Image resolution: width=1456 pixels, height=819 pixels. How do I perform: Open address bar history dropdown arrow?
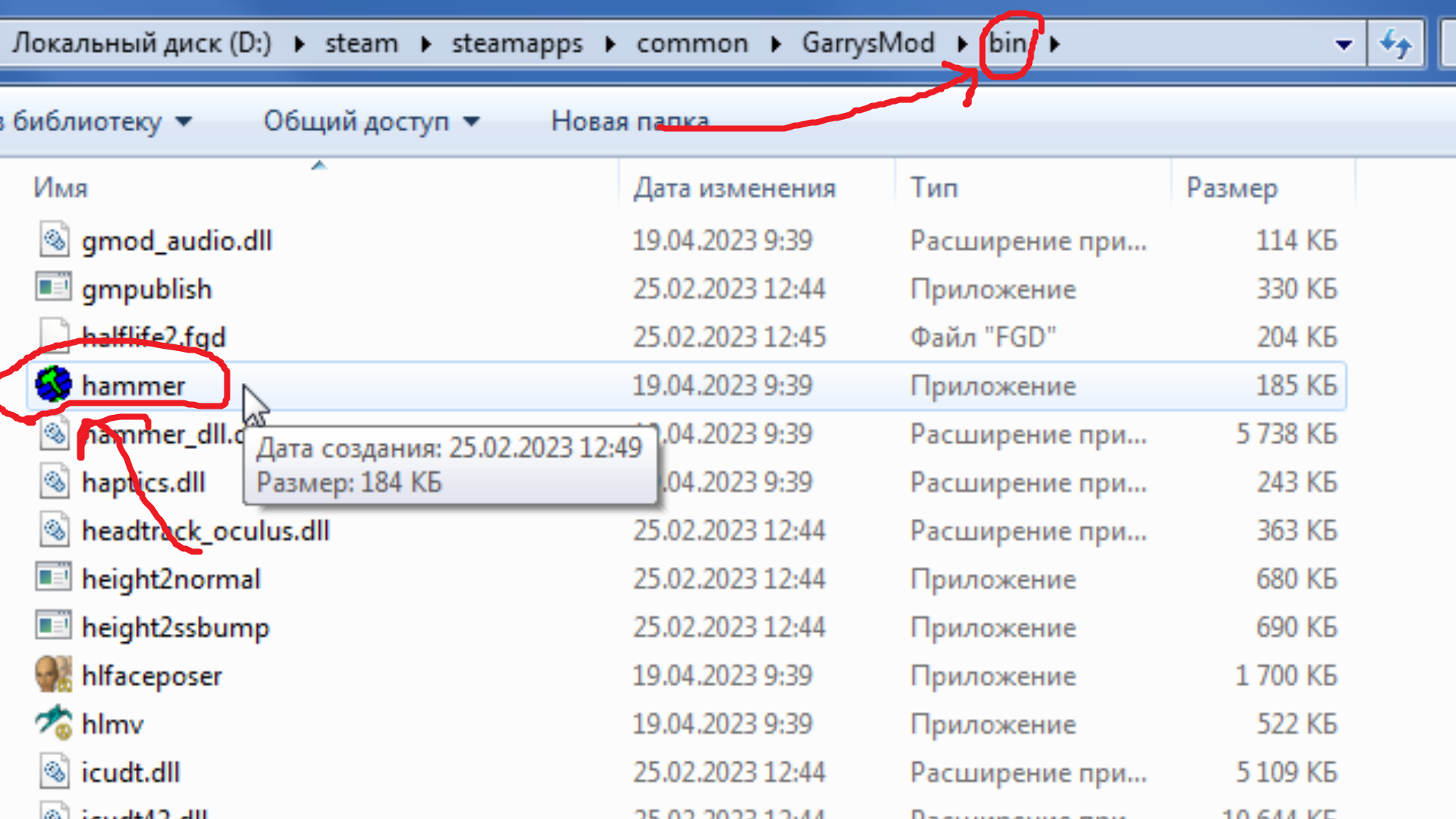coord(1343,44)
